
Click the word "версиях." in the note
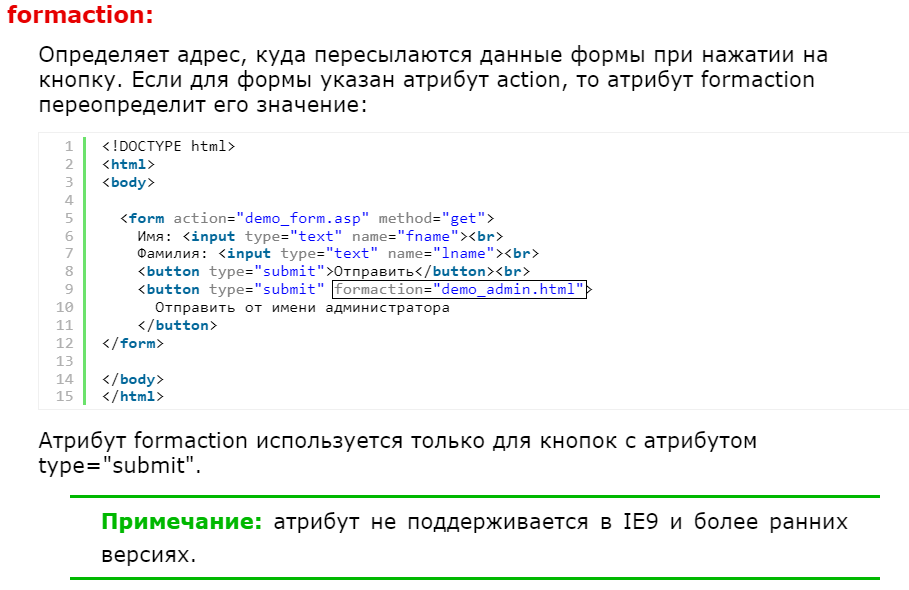149,555
